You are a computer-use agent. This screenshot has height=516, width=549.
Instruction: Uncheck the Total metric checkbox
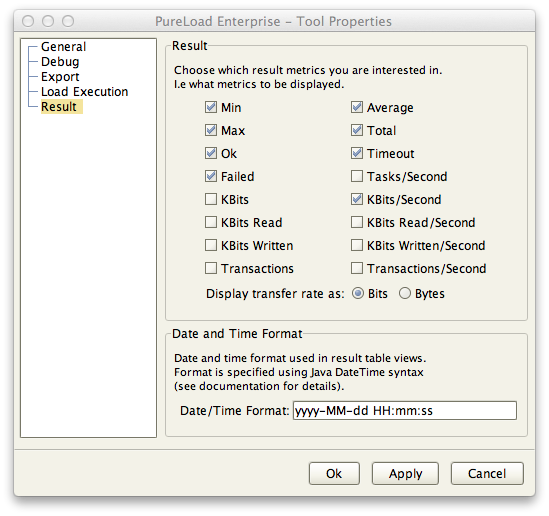[357, 130]
